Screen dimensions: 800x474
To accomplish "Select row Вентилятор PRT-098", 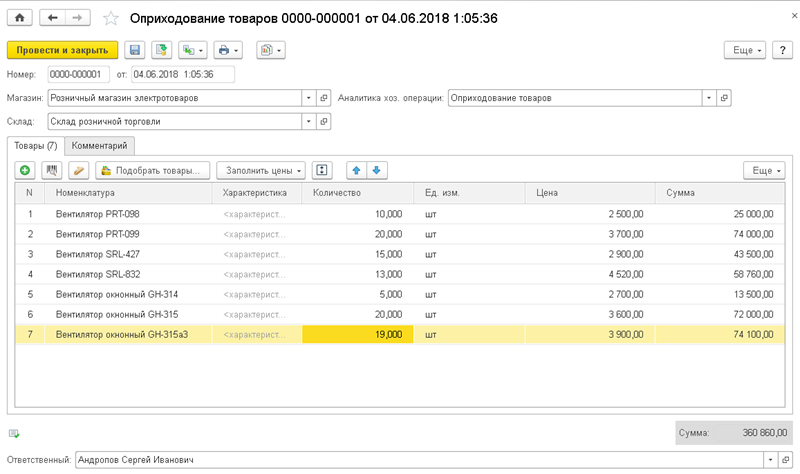I will point(399,214).
